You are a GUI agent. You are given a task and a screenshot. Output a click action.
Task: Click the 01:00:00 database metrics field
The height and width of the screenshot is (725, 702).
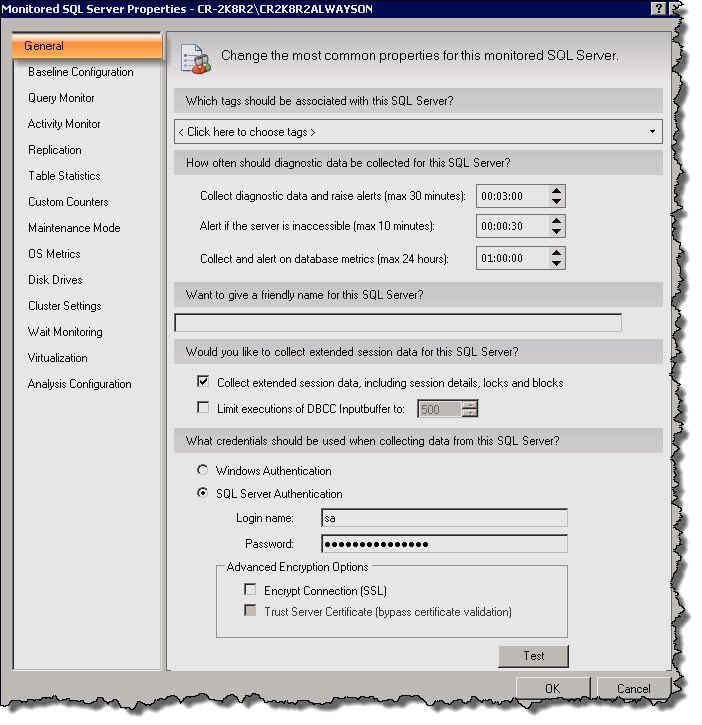tap(512, 258)
